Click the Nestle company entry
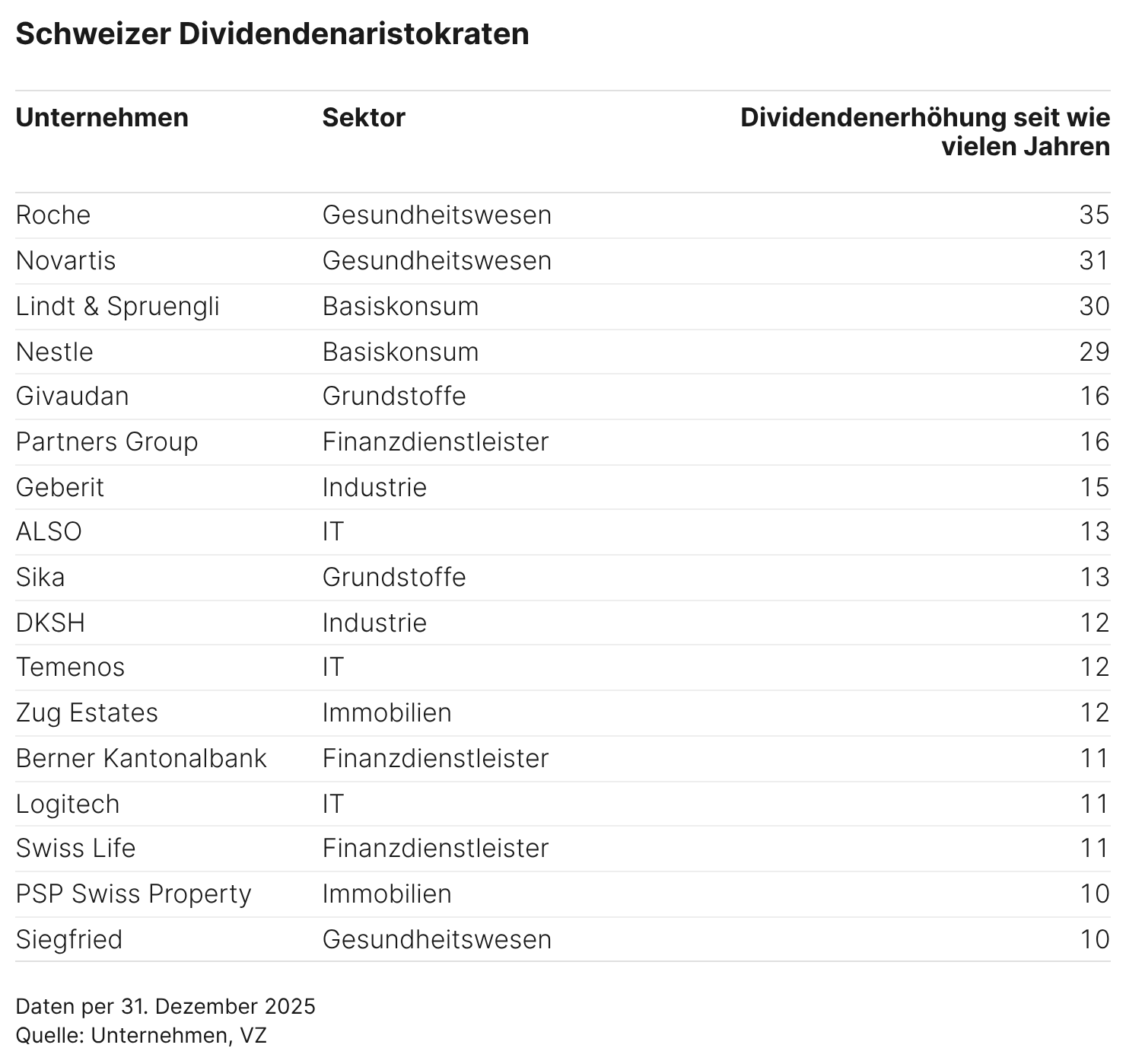 [55, 352]
